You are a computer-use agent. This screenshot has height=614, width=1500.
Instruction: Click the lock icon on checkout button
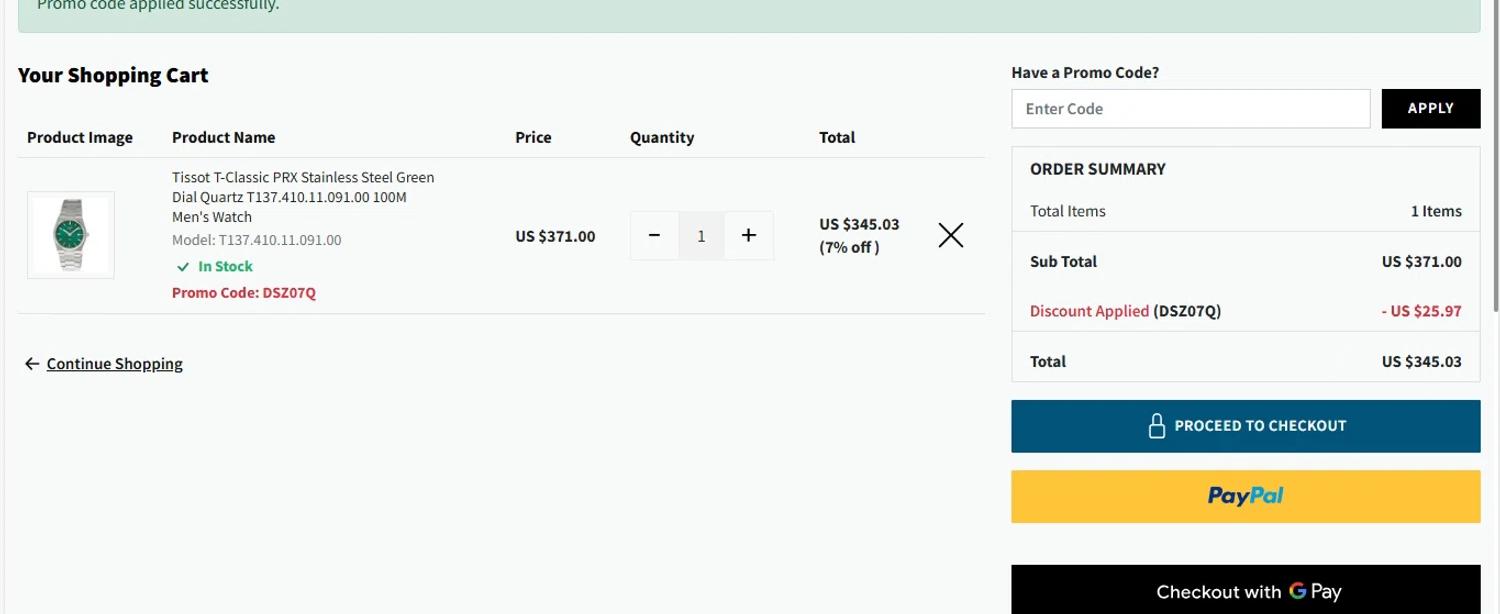tap(1157, 426)
